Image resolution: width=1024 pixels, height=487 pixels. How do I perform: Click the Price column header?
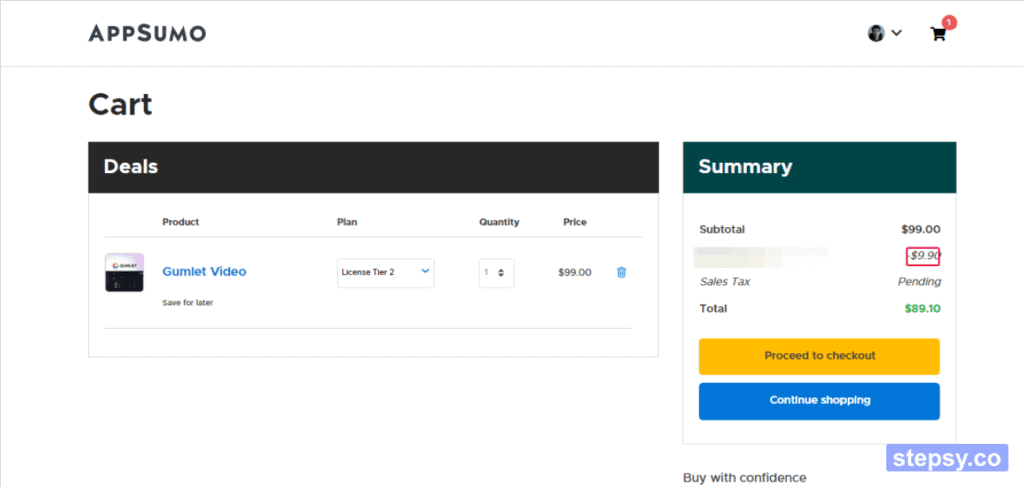click(x=575, y=222)
